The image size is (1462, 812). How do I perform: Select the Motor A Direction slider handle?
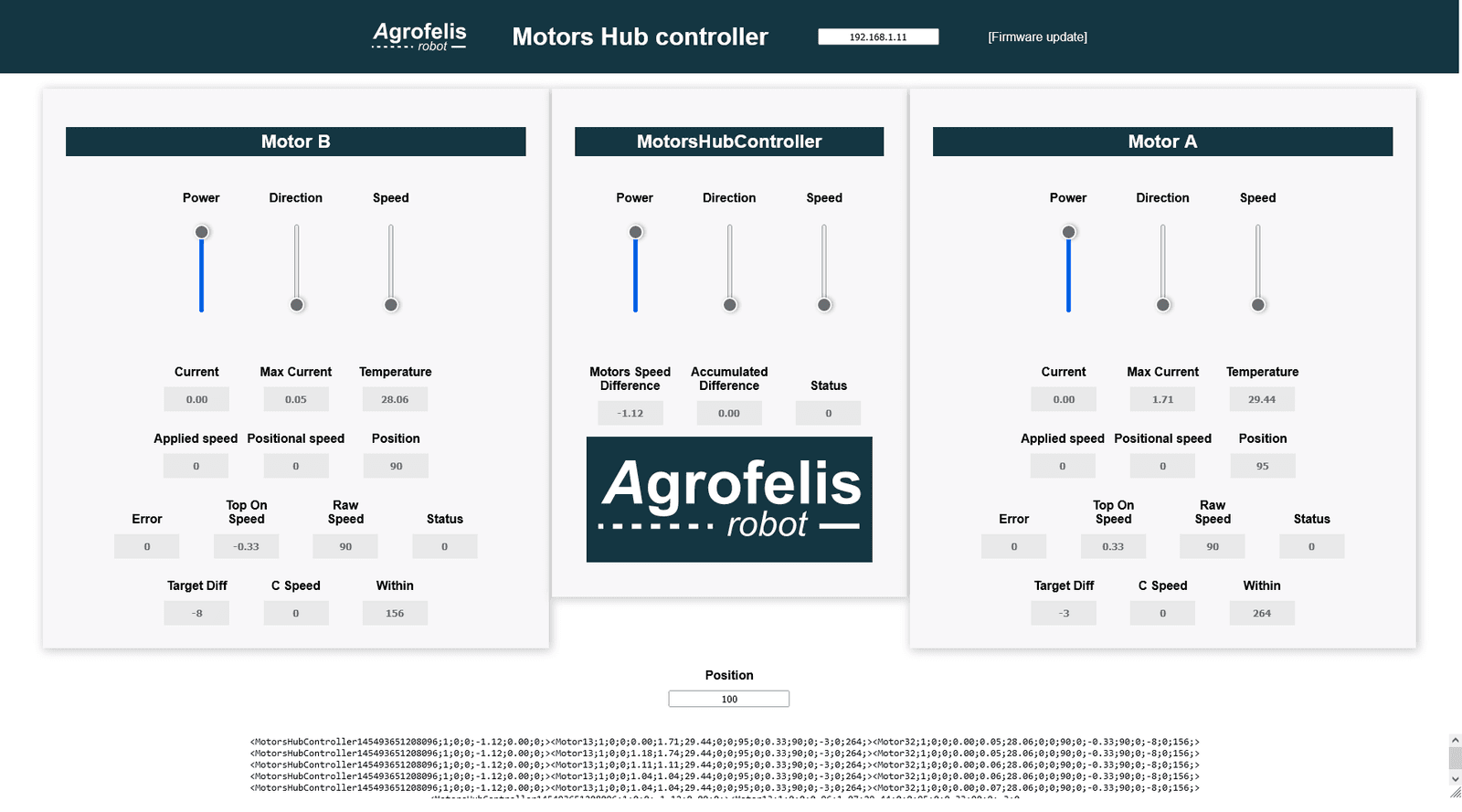tap(1163, 305)
